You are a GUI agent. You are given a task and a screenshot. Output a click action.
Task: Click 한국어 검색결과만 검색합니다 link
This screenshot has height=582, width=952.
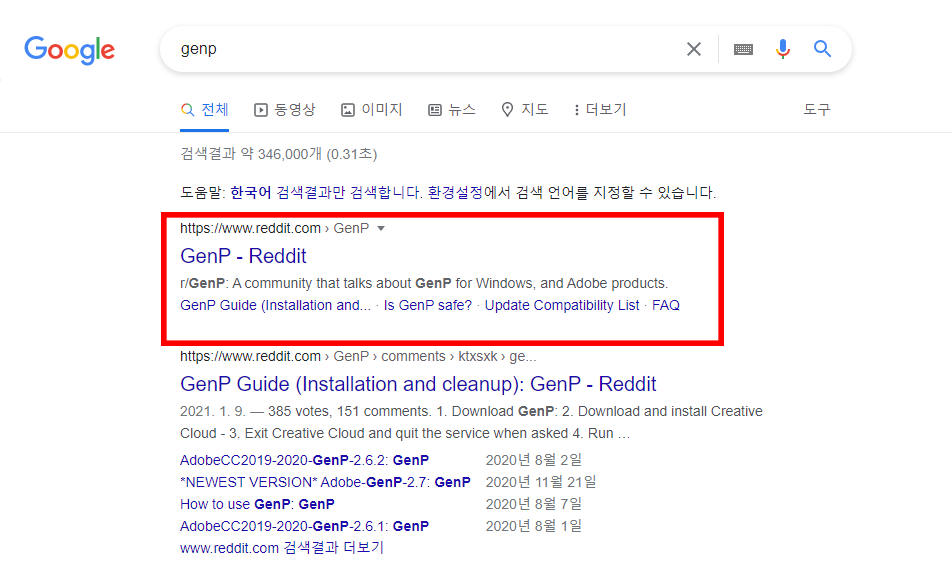point(325,193)
